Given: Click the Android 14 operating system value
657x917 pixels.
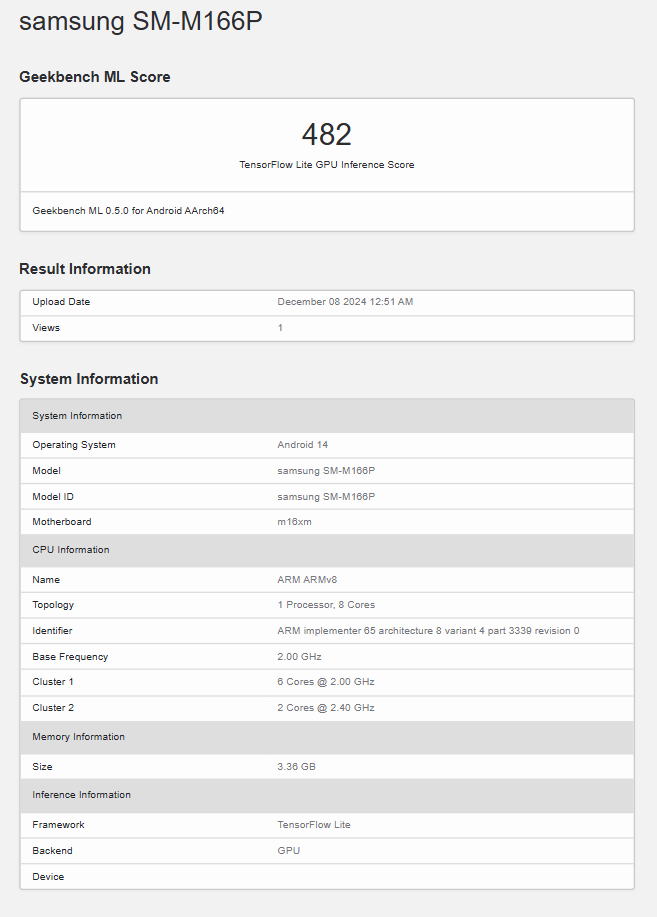Looking at the screenshot, I should (x=303, y=445).
